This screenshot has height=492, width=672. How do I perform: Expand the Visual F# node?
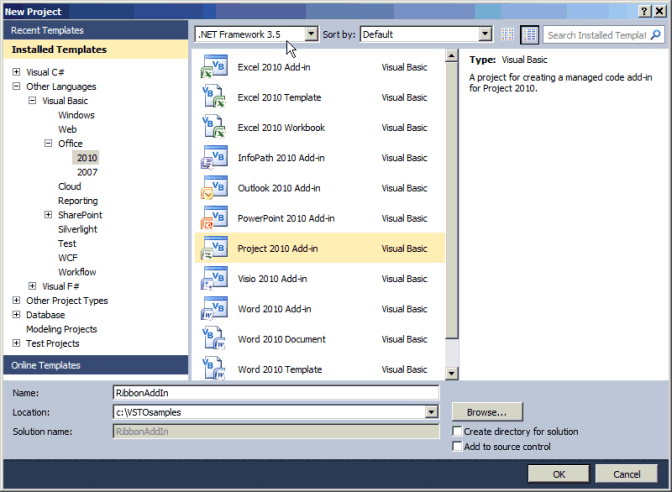pos(32,286)
